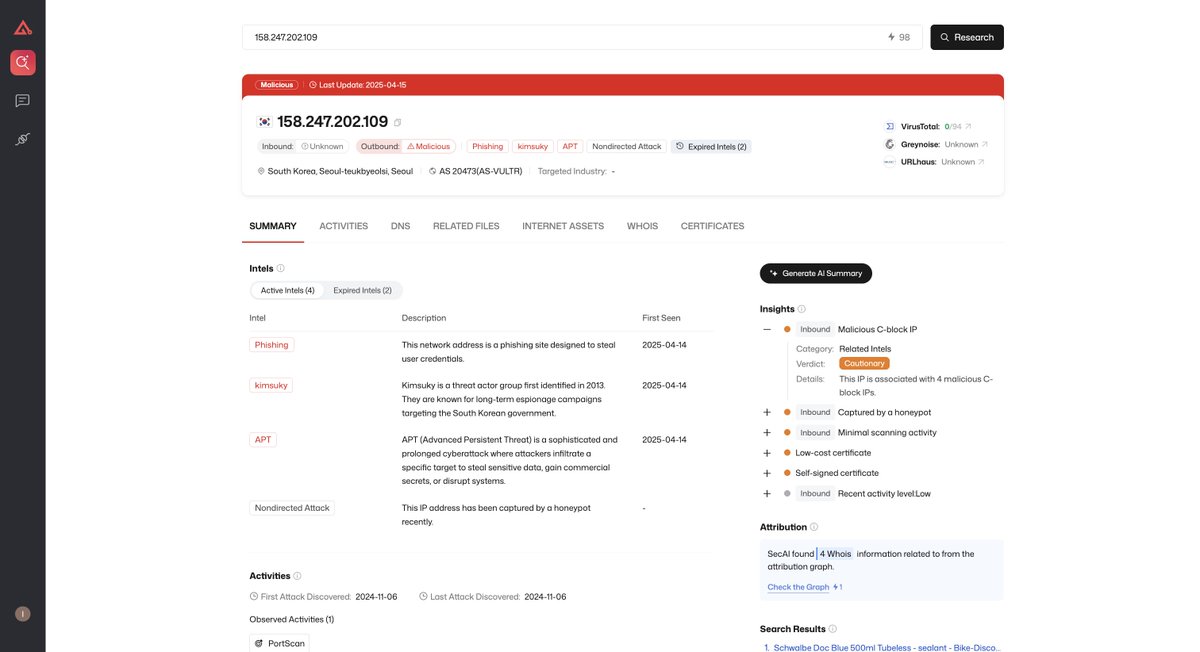Click the APT label in Intel table
Image resolution: width=1200 pixels, height=652 pixels.
point(263,440)
